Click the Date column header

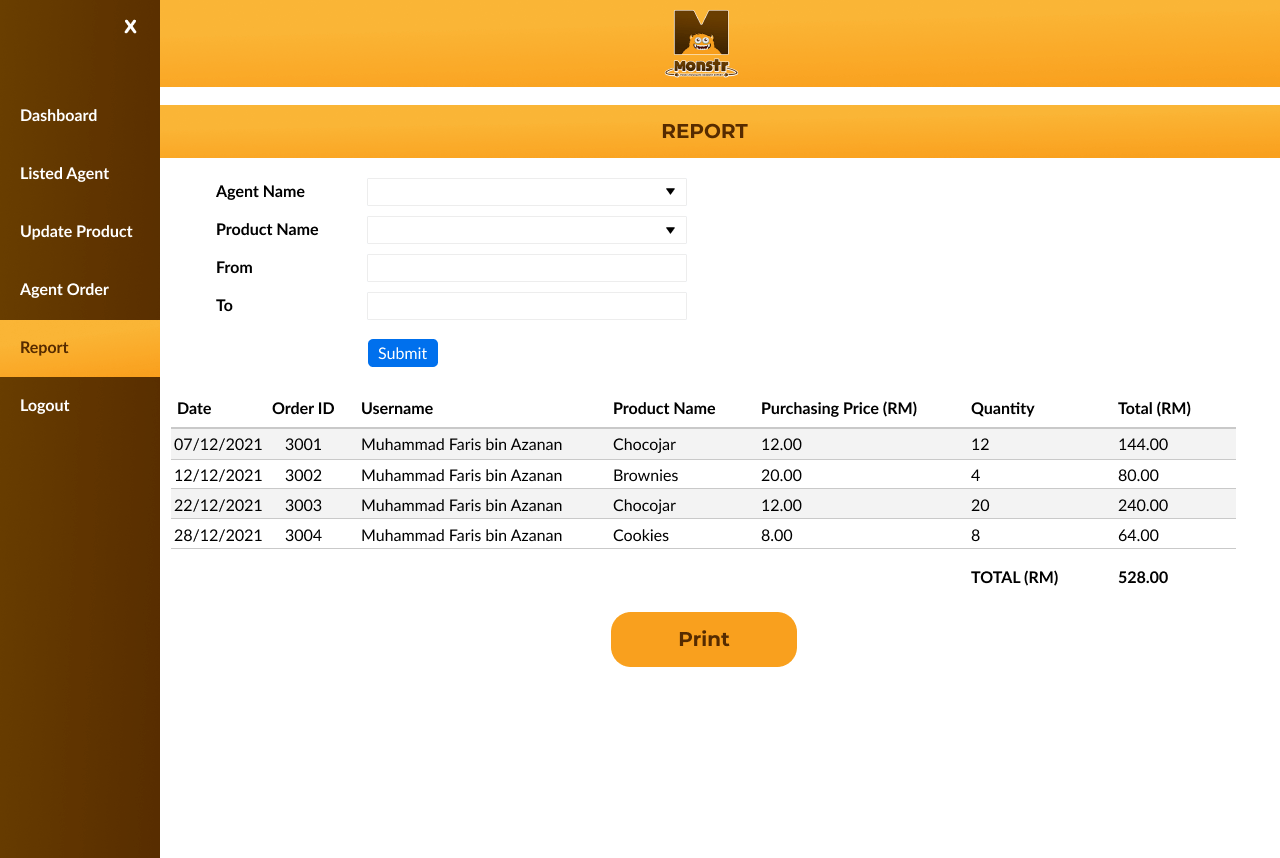(194, 409)
